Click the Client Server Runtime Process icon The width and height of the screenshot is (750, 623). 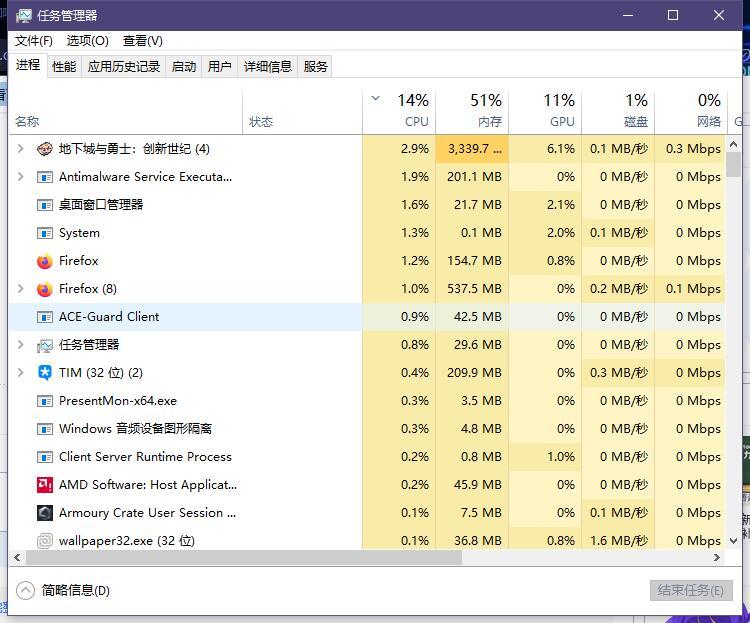point(44,457)
